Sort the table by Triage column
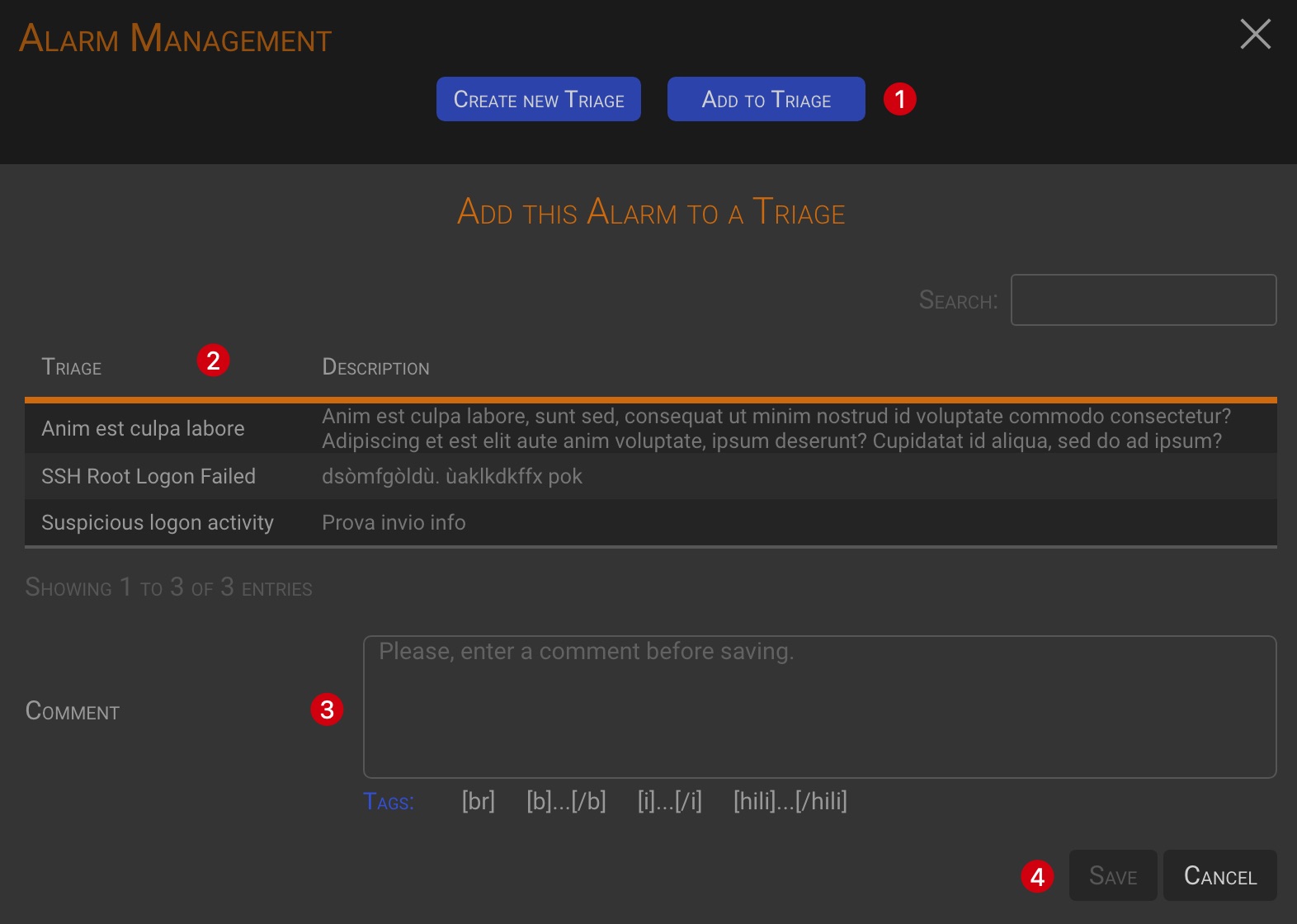 (72, 368)
